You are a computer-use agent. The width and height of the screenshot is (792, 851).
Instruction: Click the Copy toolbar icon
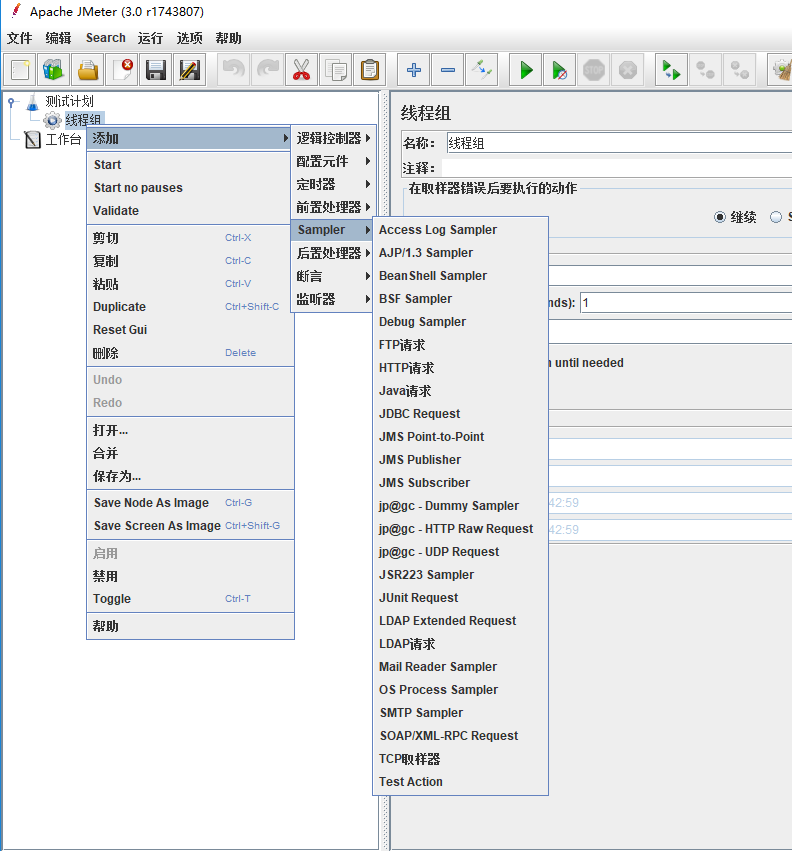point(336,70)
